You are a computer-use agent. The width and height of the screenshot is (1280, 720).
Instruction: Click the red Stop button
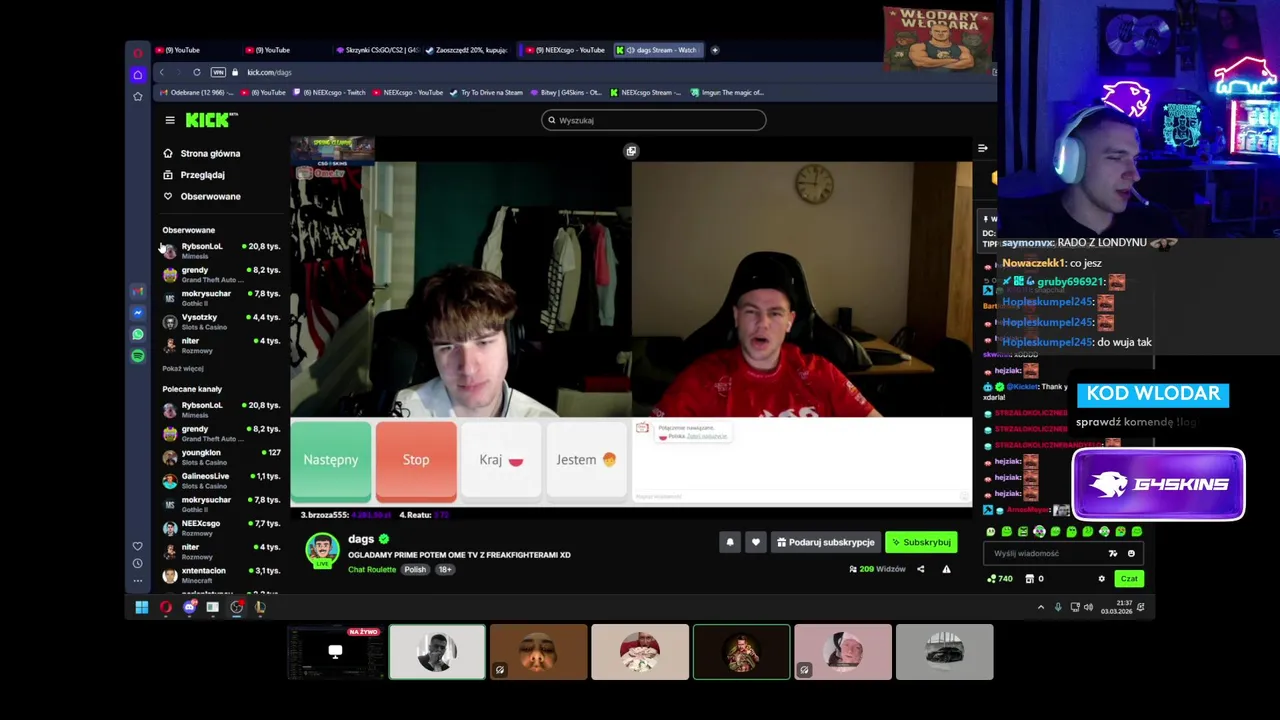pos(416,460)
